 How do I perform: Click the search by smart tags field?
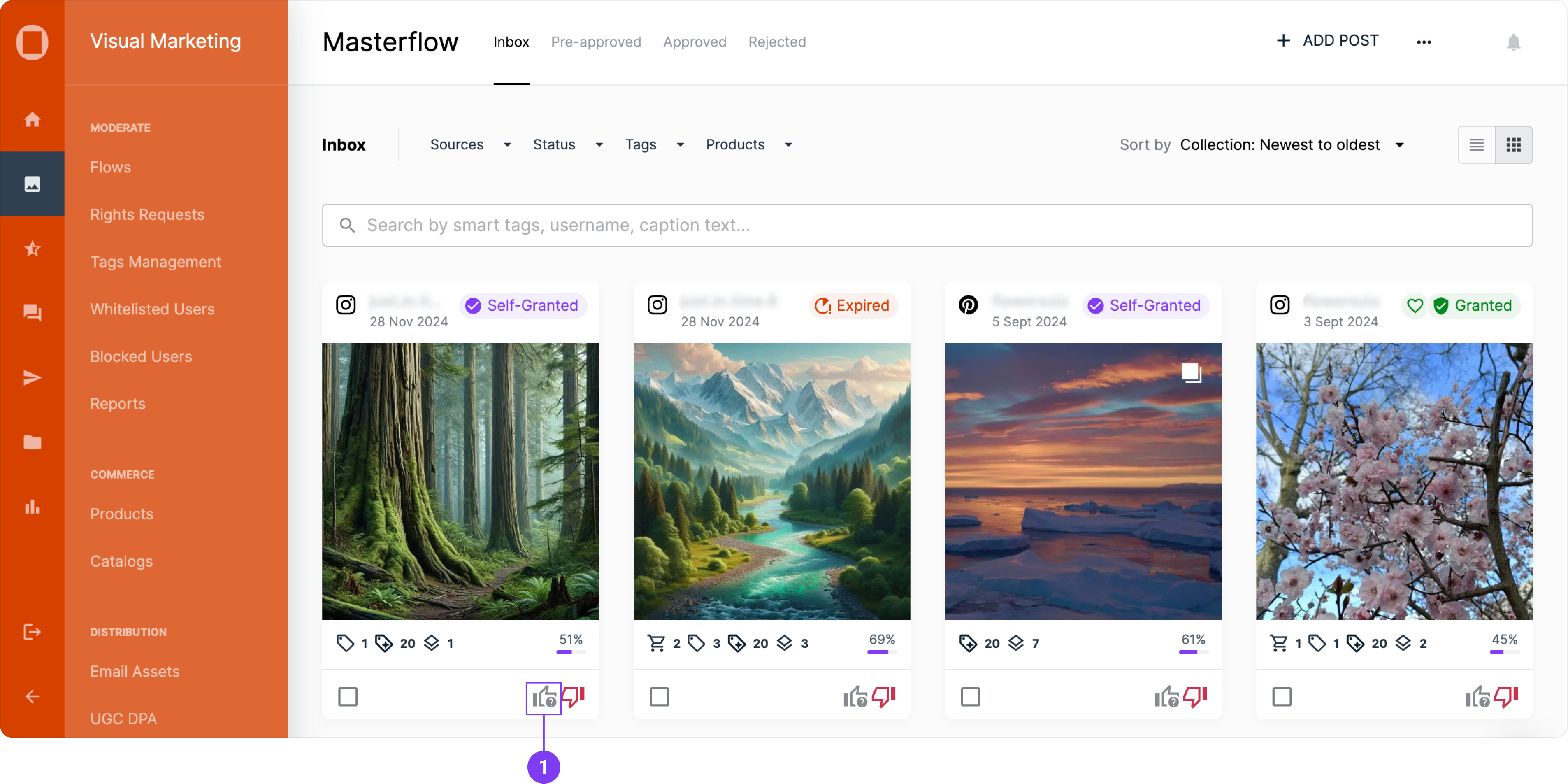click(x=927, y=225)
